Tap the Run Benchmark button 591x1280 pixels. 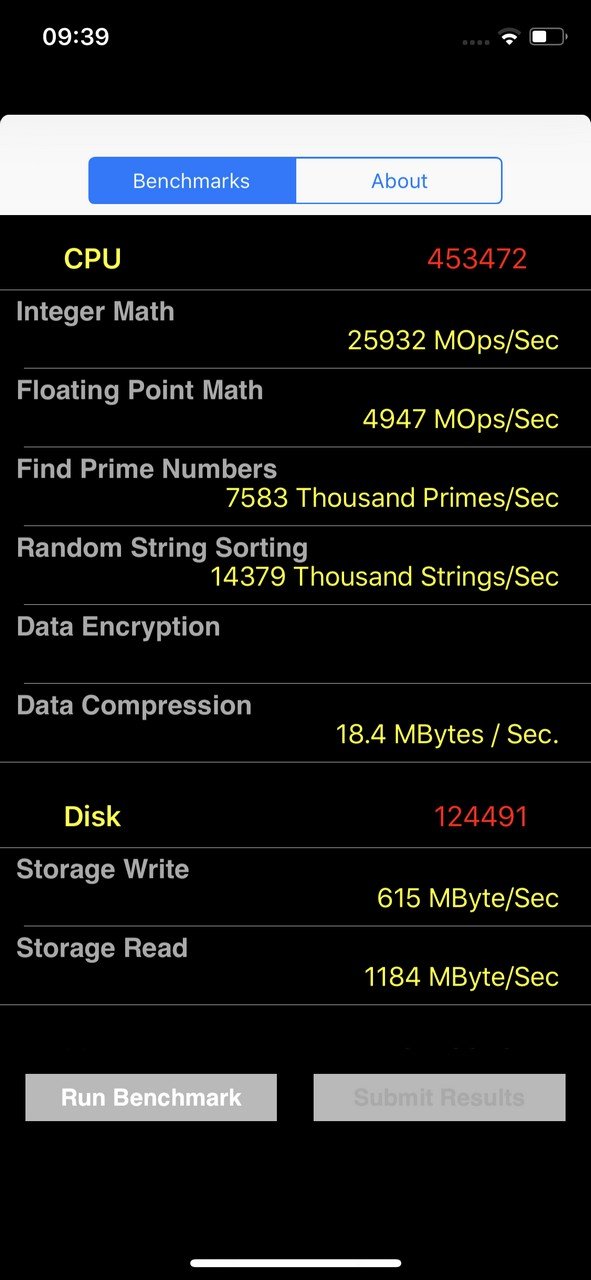click(x=151, y=1097)
